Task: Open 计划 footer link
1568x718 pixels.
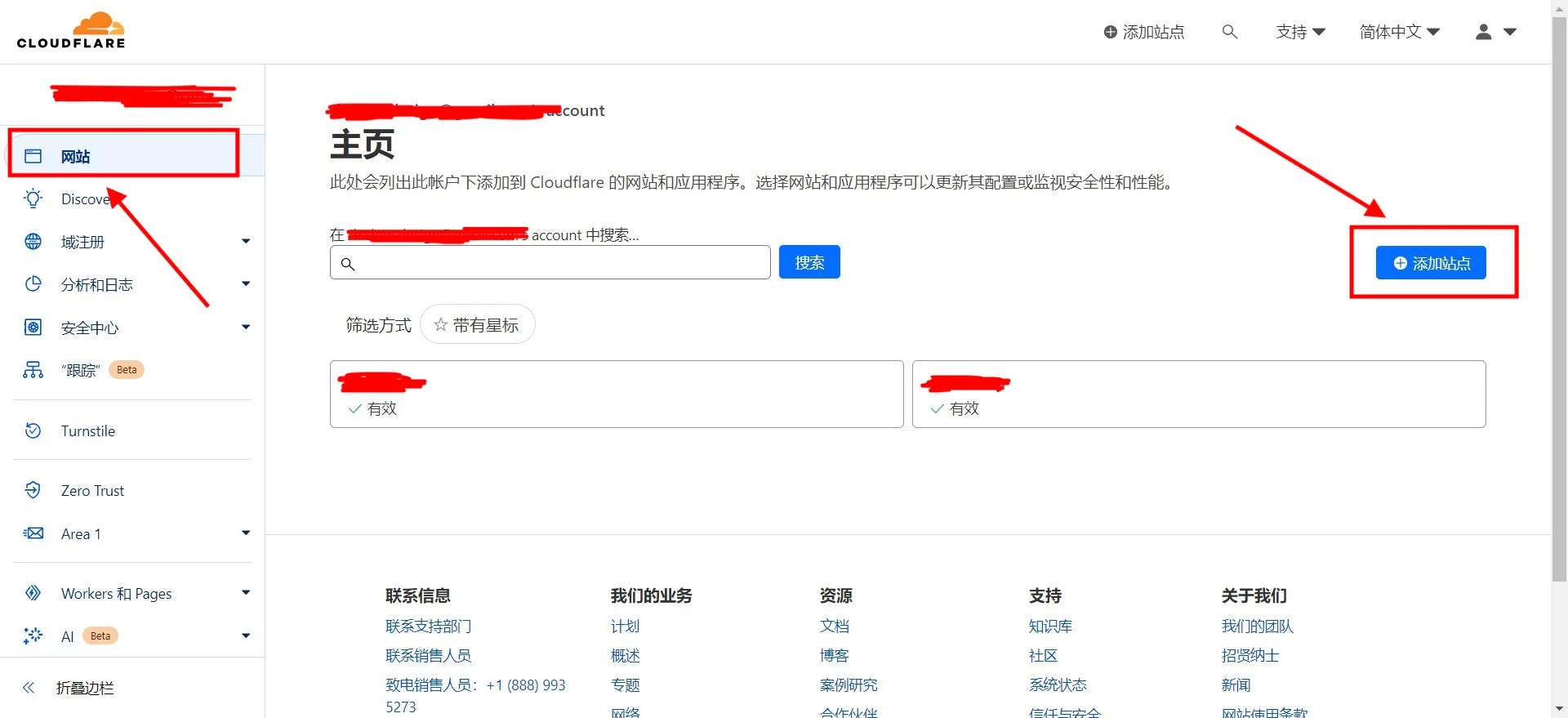Action: (626, 627)
